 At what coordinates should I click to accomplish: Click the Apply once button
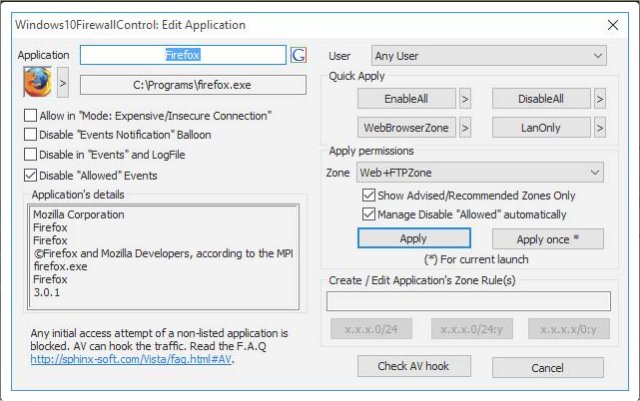pyautogui.click(x=548, y=239)
